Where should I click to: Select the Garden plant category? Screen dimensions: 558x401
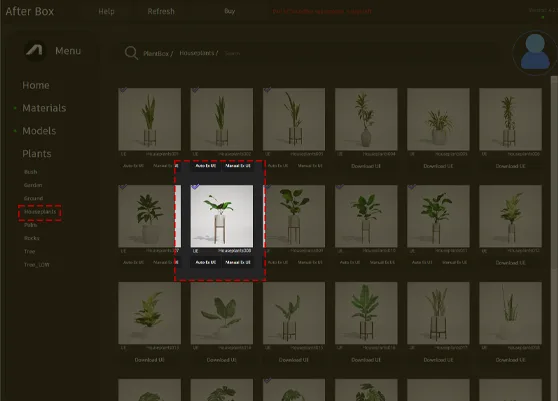coord(33,185)
